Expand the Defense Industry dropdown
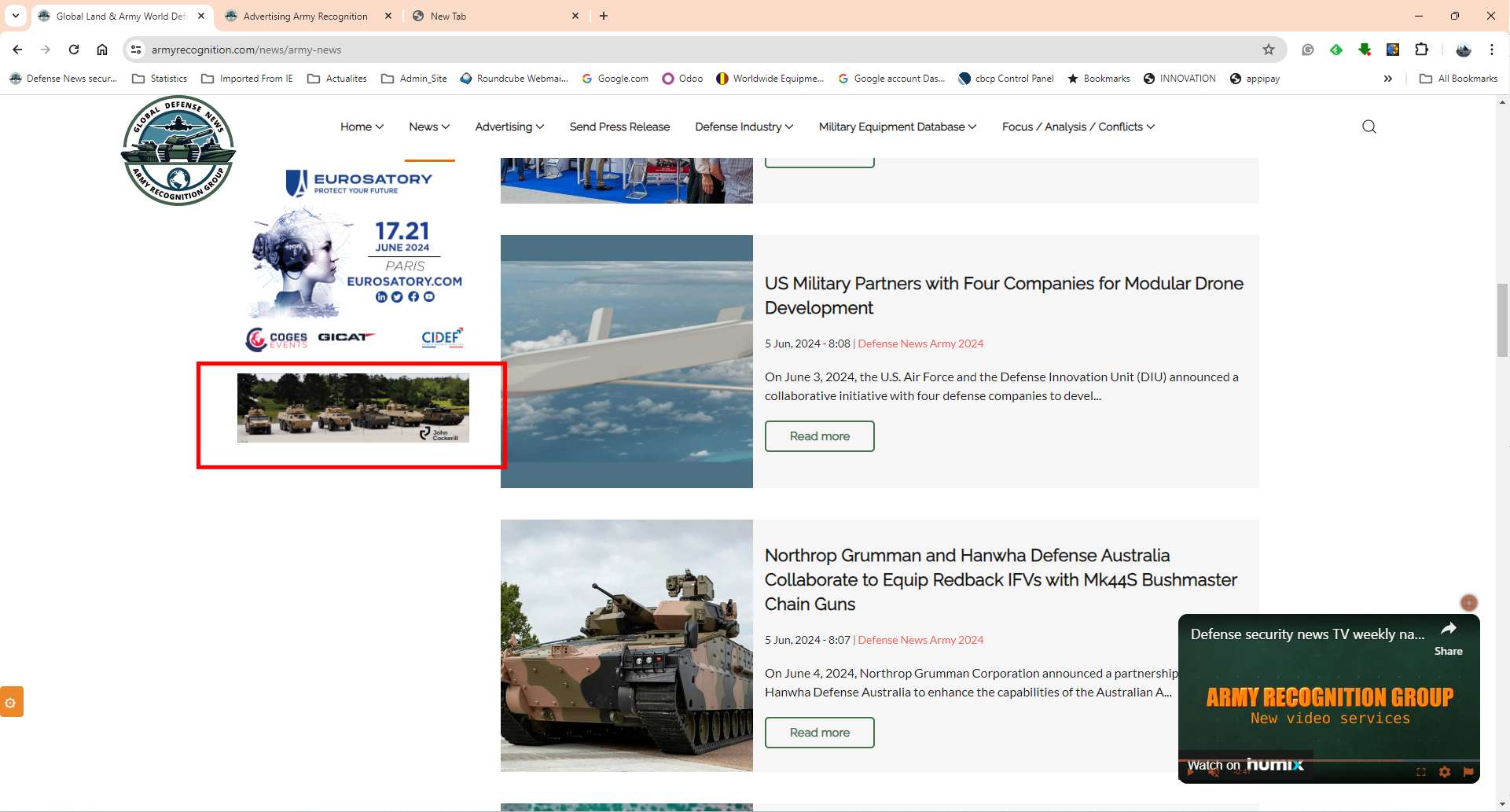 (x=744, y=127)
